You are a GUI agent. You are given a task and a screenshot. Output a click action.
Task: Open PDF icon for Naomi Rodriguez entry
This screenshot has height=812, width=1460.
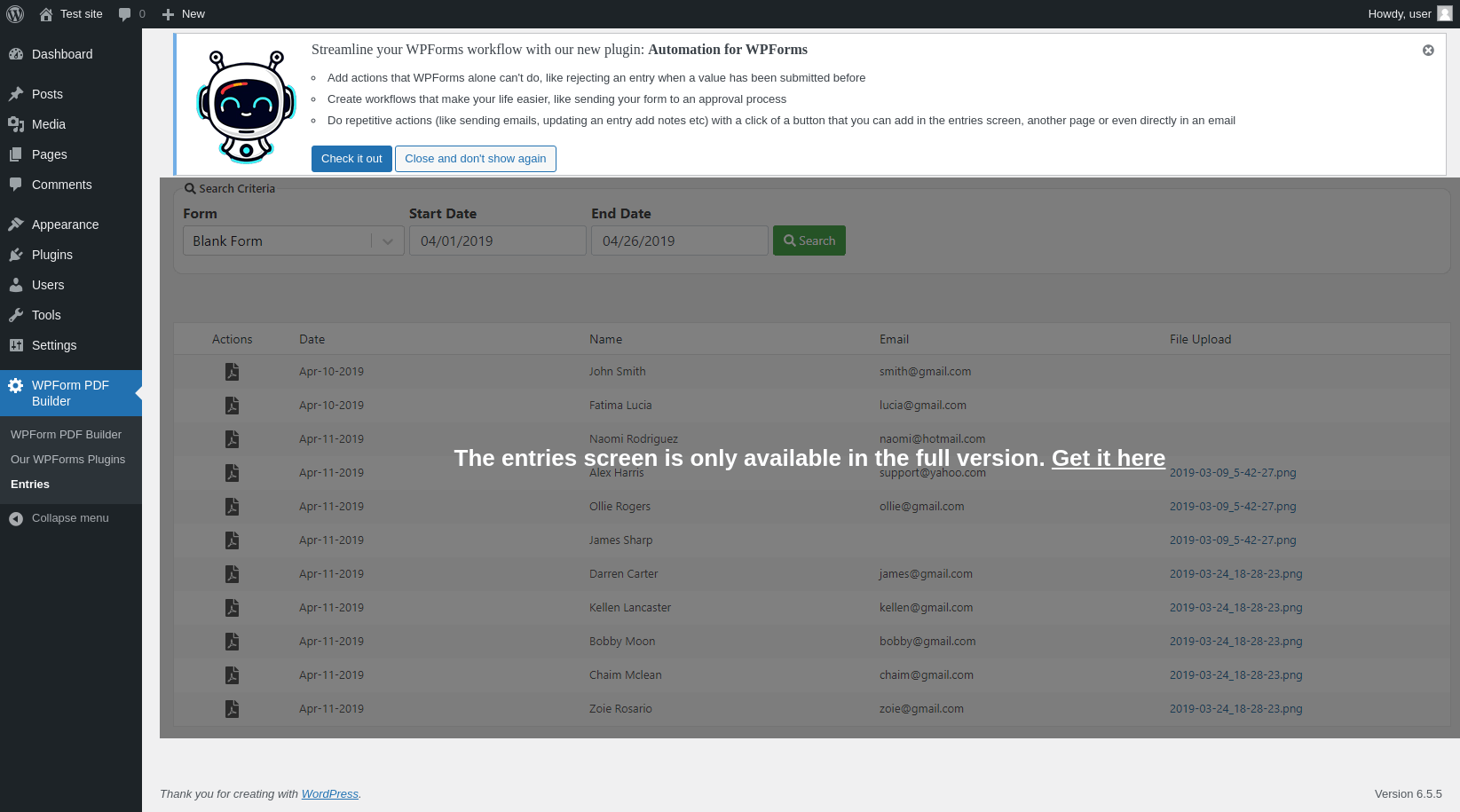coord(232,439)
